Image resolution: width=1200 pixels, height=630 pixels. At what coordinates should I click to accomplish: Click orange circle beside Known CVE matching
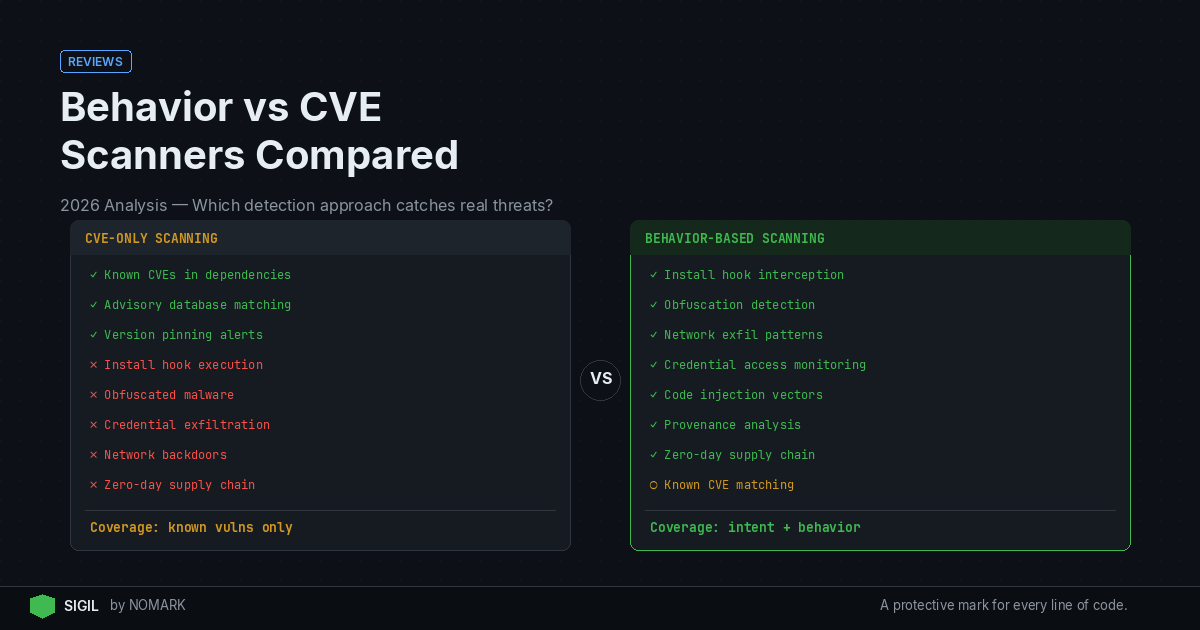[654, 485]
